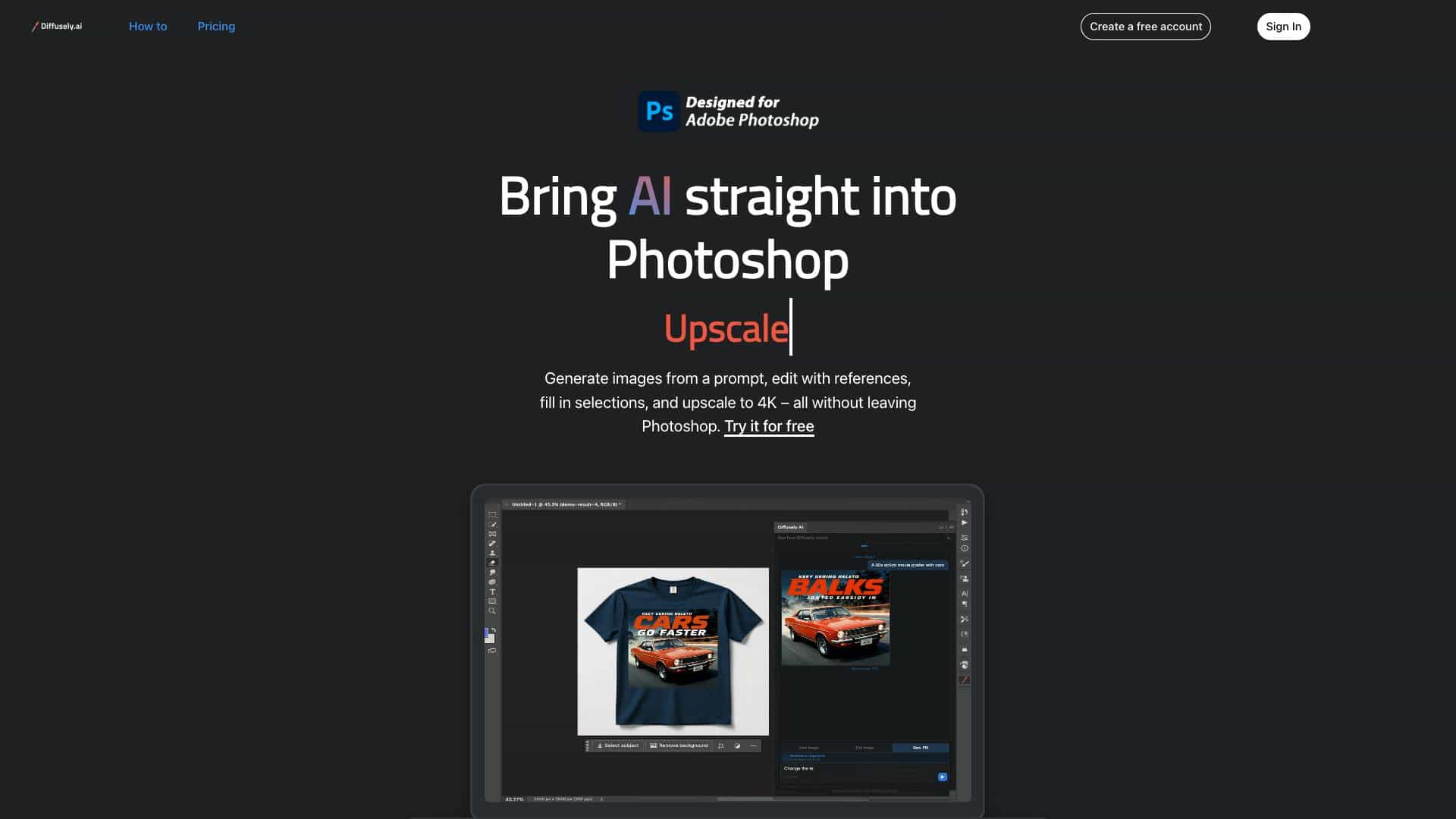Open the Brush Settings panel icon
This screenshot has height=819, width=1456.
(965, 563)
